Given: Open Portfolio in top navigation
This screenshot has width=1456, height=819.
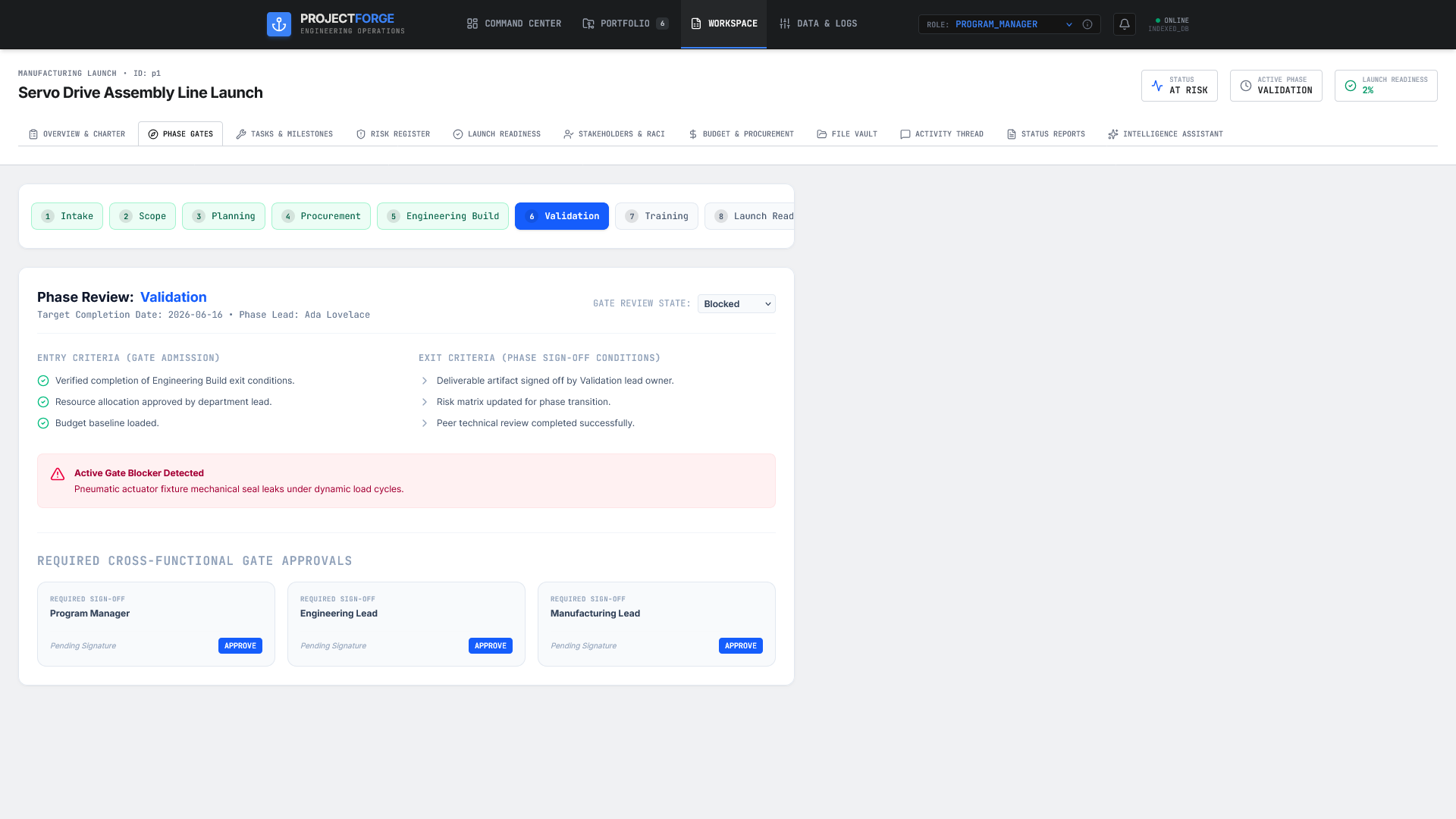Looking at the screenshot, I should pos(626,24).
